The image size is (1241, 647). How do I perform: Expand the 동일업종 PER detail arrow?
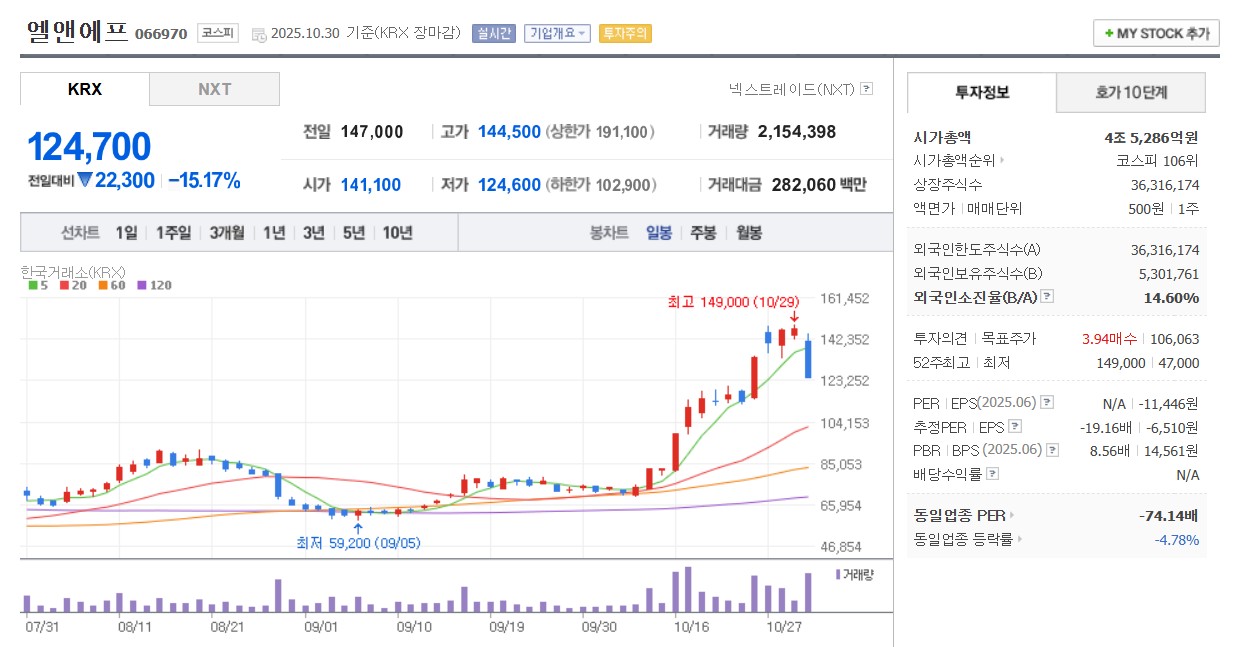[1011, 516]
